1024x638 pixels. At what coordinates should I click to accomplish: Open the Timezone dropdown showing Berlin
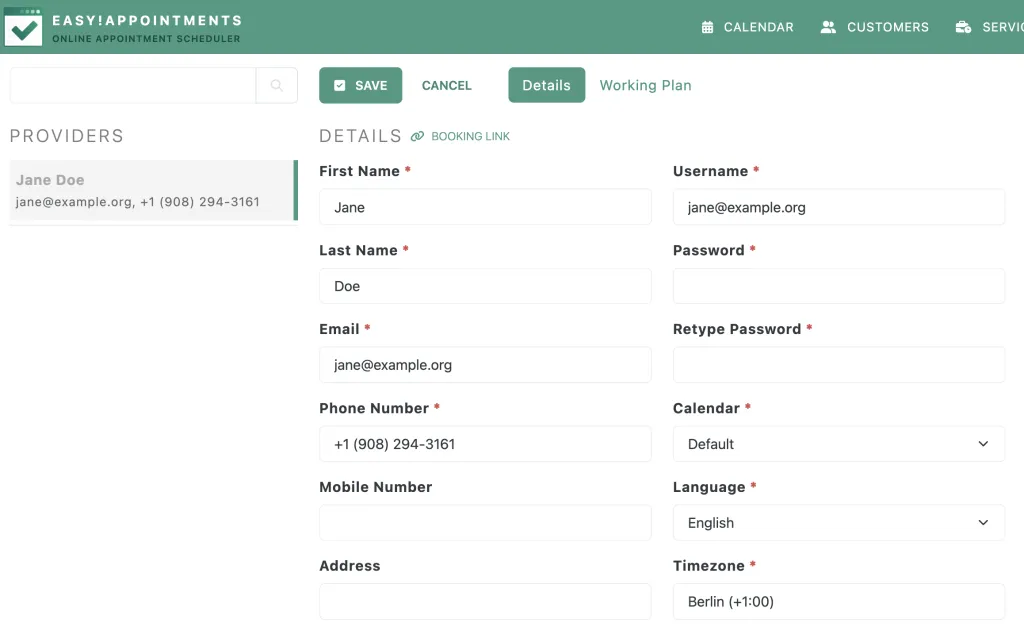(839, 601)
